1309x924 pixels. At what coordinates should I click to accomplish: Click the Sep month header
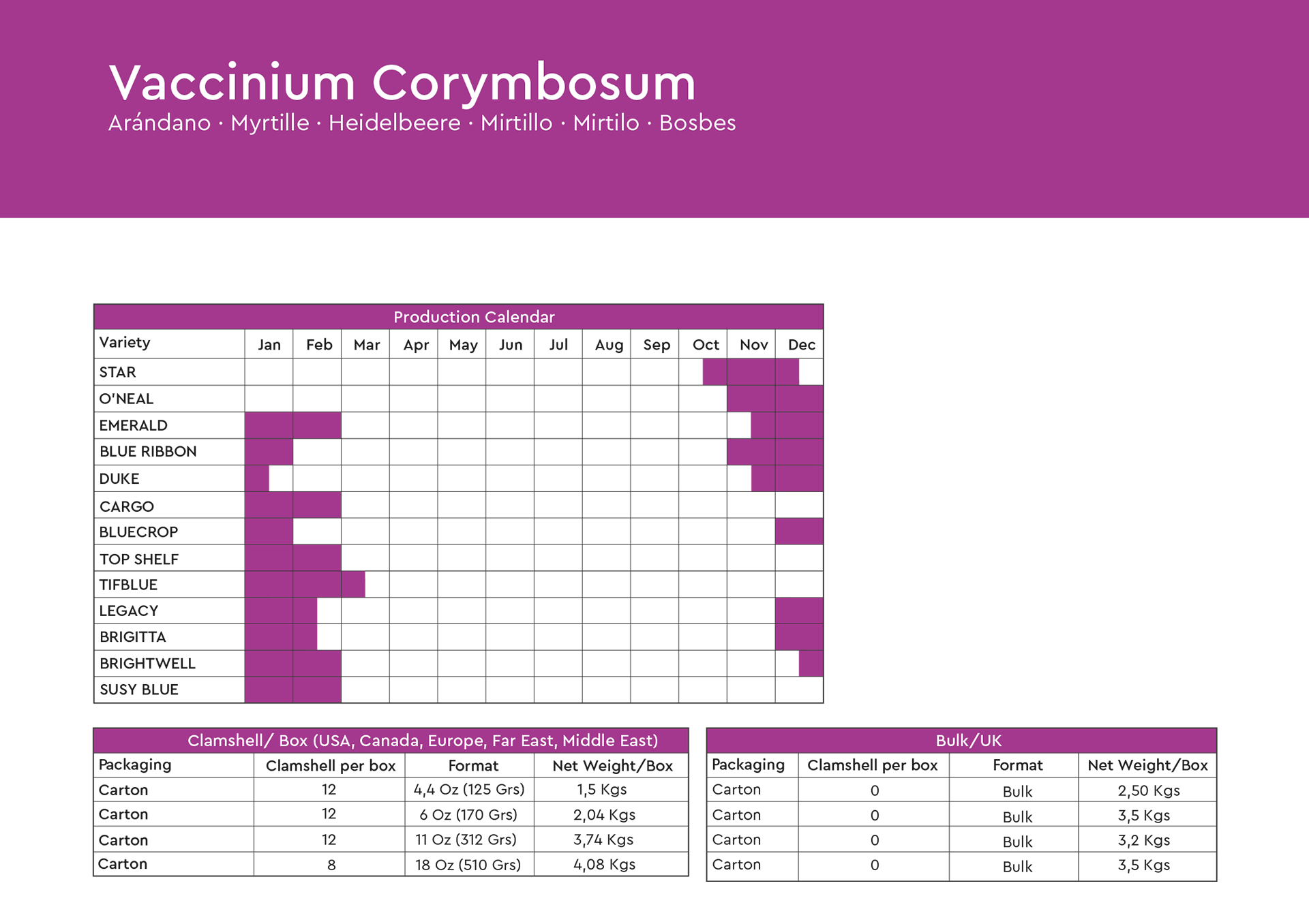[657, 345]
